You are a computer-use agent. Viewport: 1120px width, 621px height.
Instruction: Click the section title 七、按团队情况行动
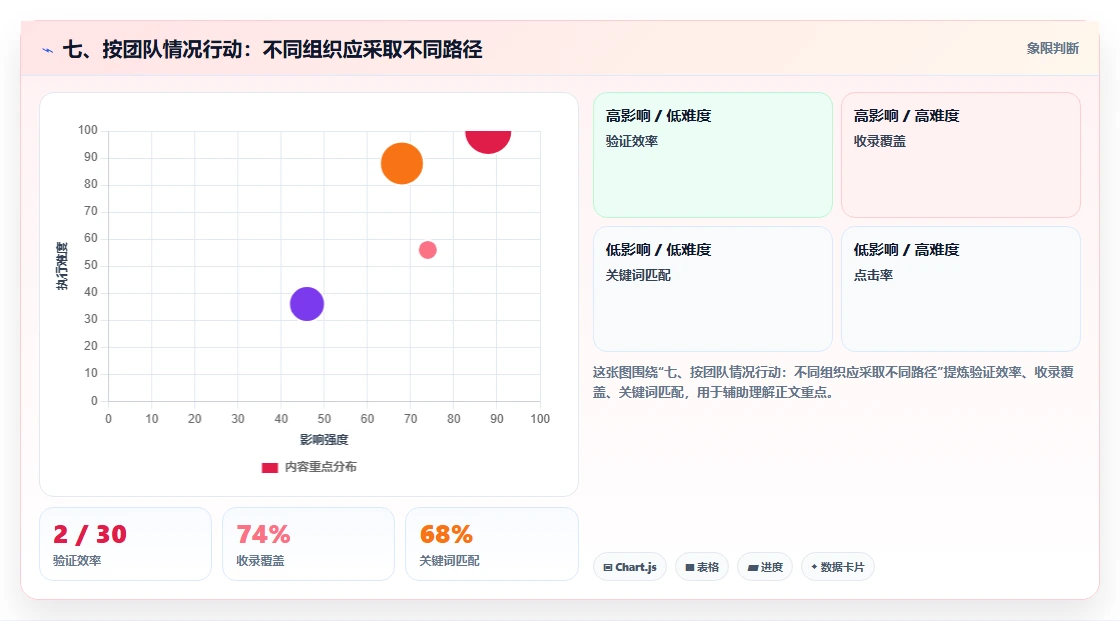coord(273,49)
